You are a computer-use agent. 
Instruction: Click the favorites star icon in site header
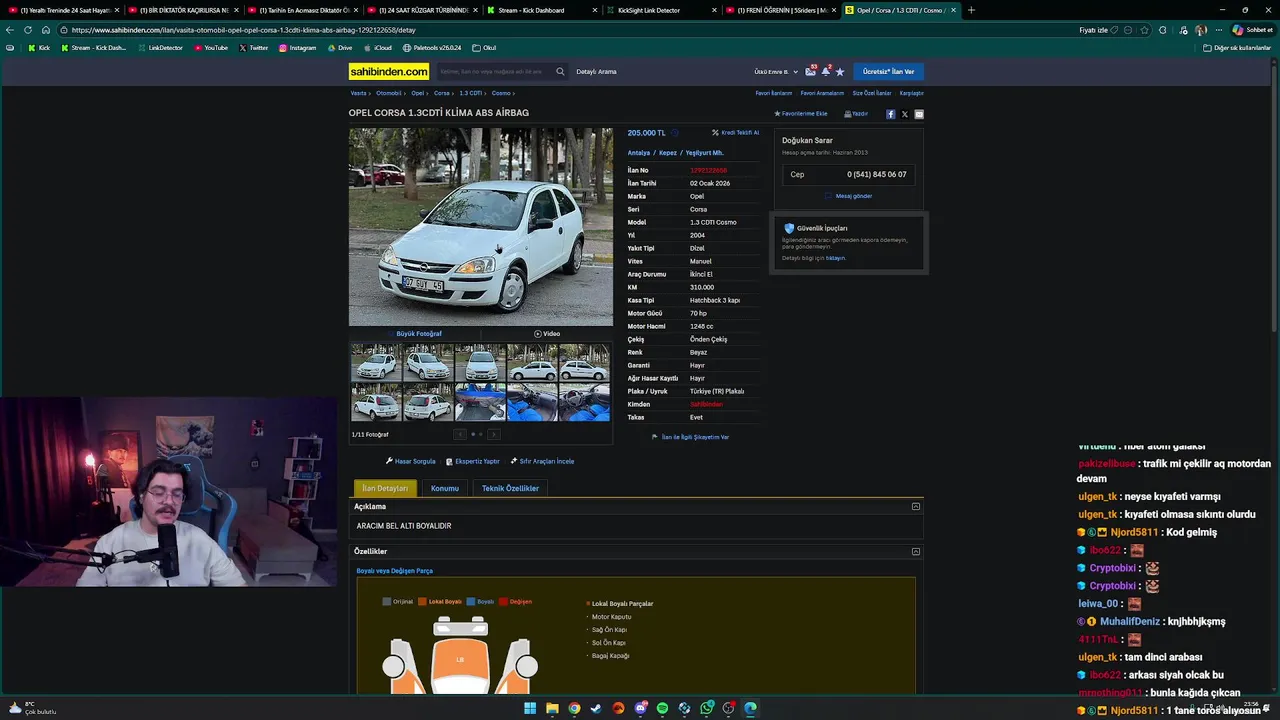click(840, 72)
